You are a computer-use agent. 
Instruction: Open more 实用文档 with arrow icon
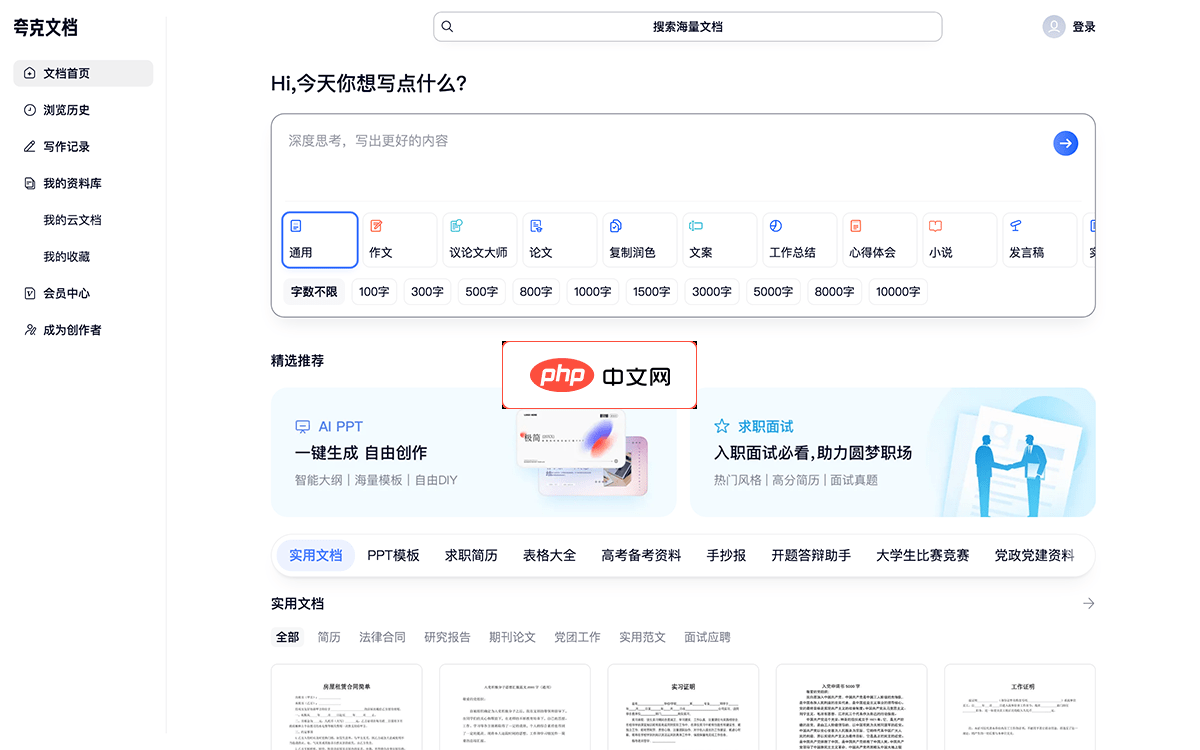click(1089, 604)
